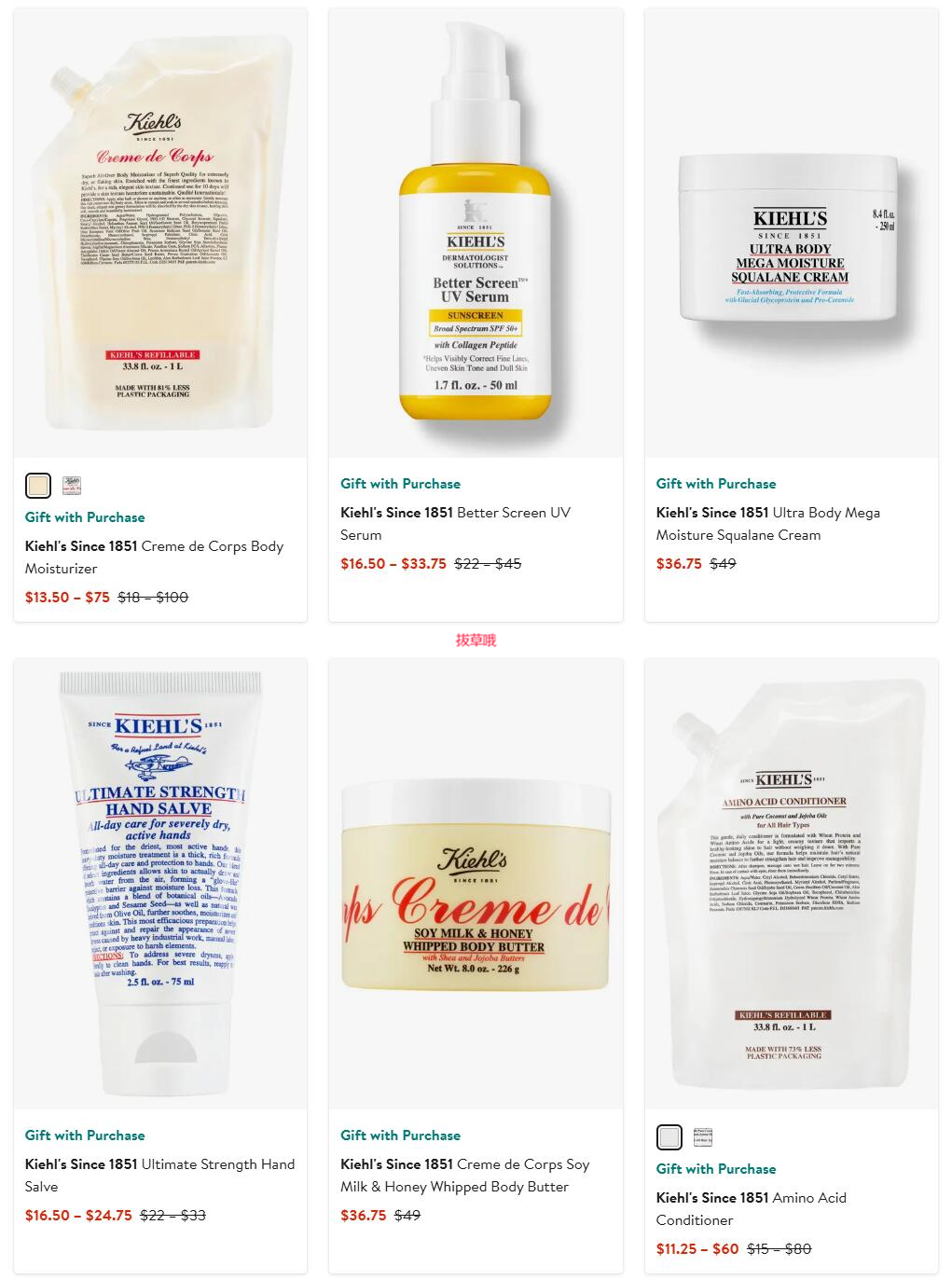This screenshot has height=1280, width=952.
Task: Open Creme de Corps Body Moisturizer product link
Action: [x=154, y=557]
